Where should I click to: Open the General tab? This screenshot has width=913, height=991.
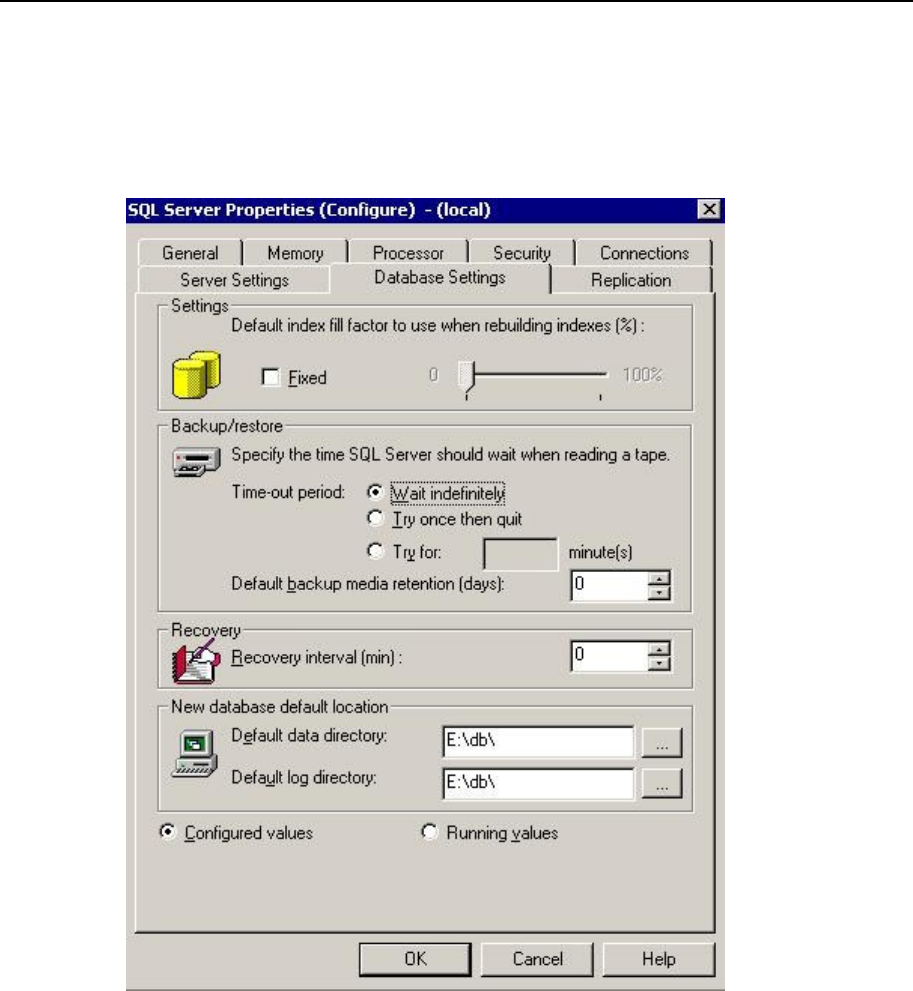[190, 253]
